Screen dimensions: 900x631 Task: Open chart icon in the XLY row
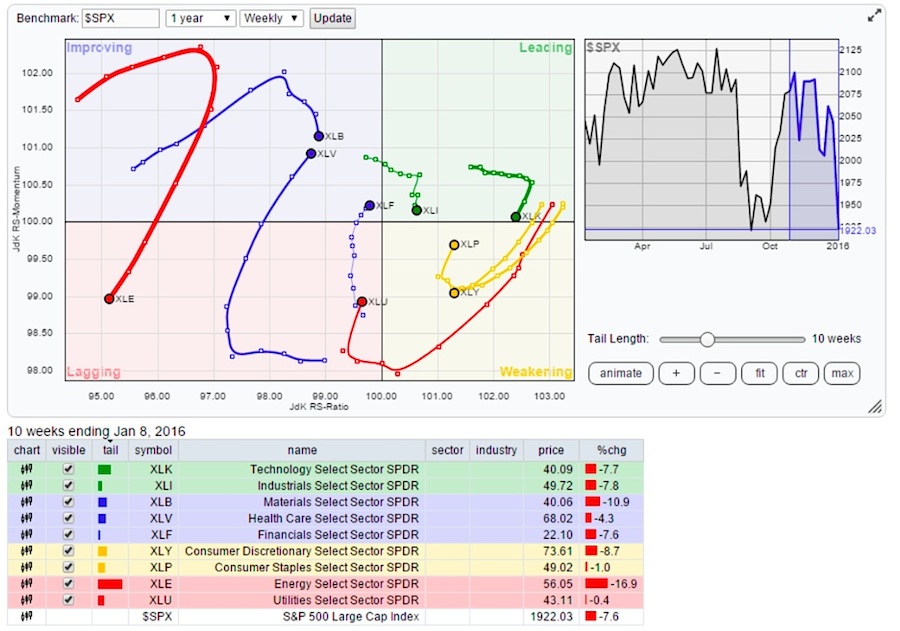pos(26,551)
